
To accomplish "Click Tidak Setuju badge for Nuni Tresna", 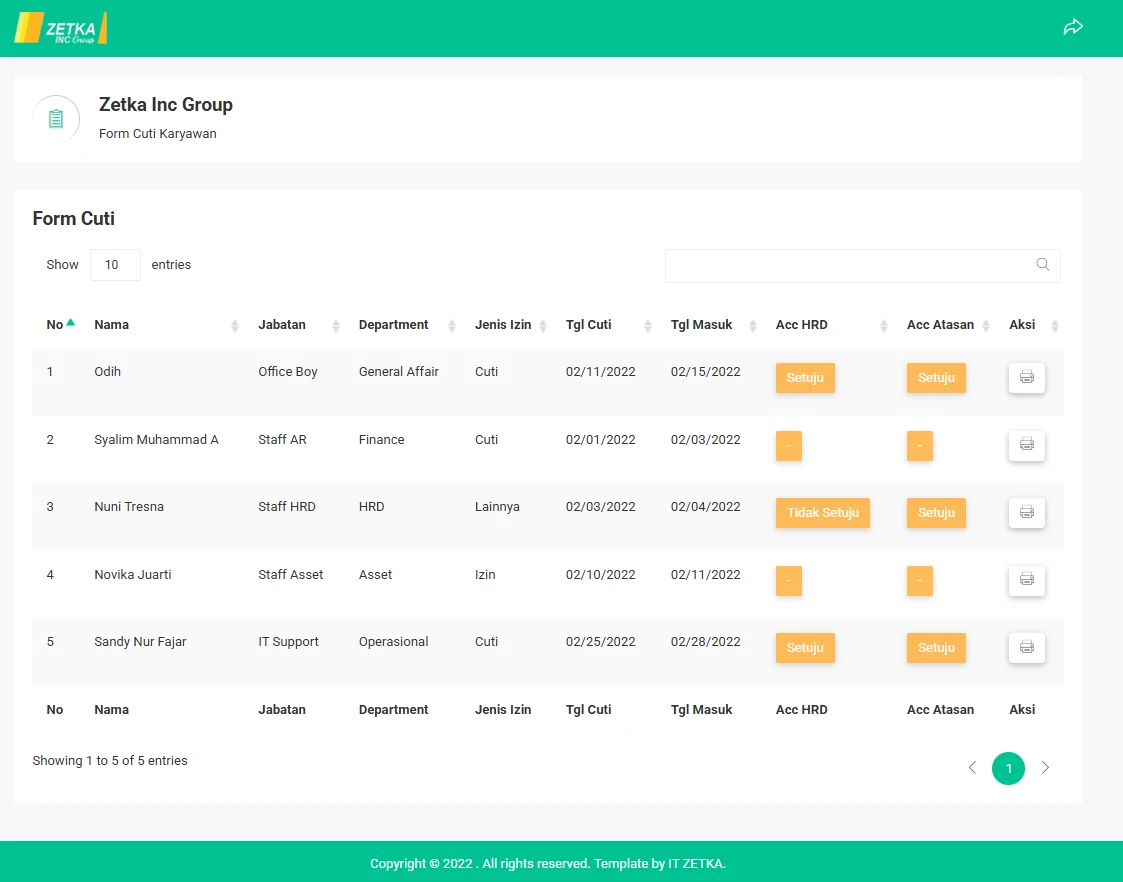I will (822, 513).
